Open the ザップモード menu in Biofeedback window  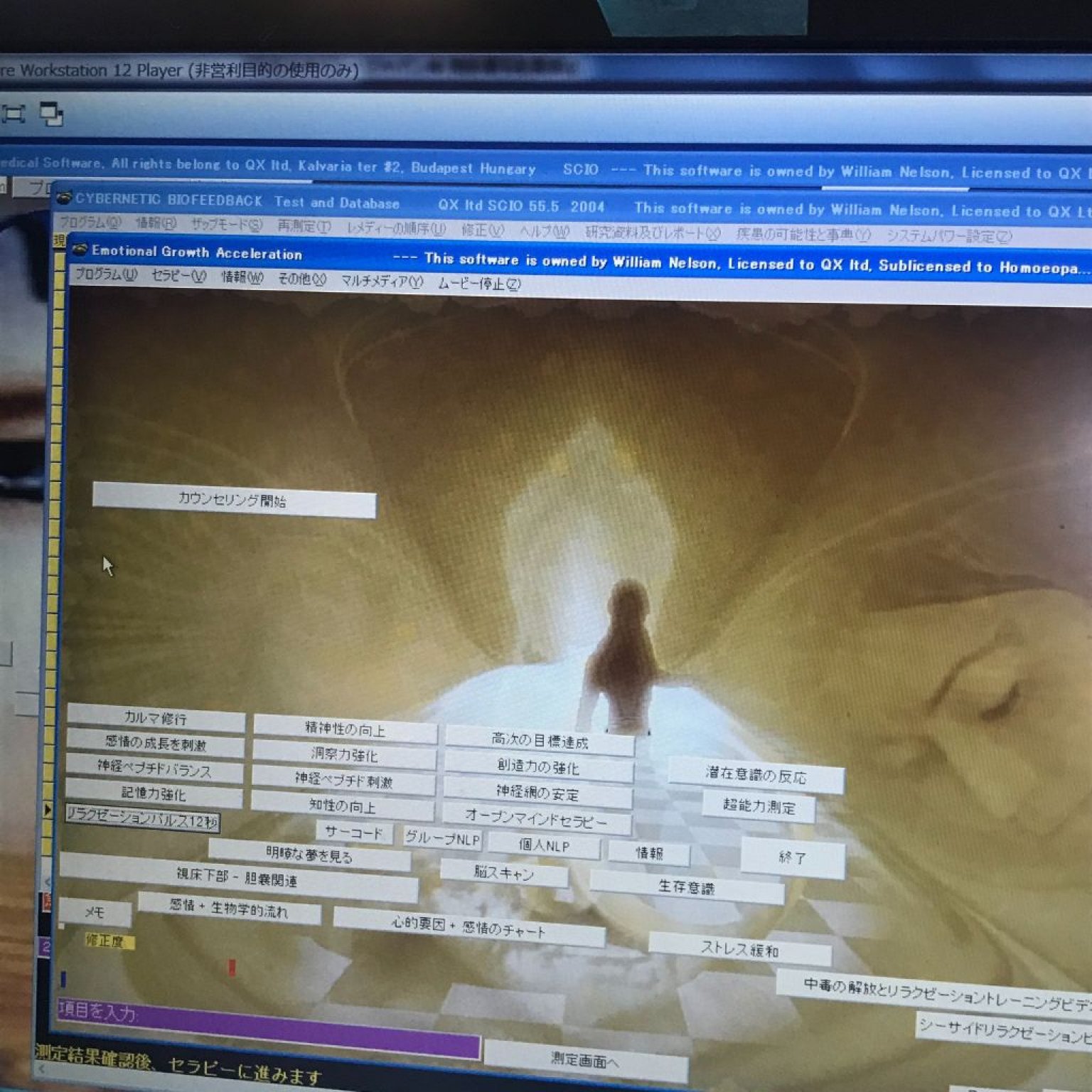click(x=226, y=225)
